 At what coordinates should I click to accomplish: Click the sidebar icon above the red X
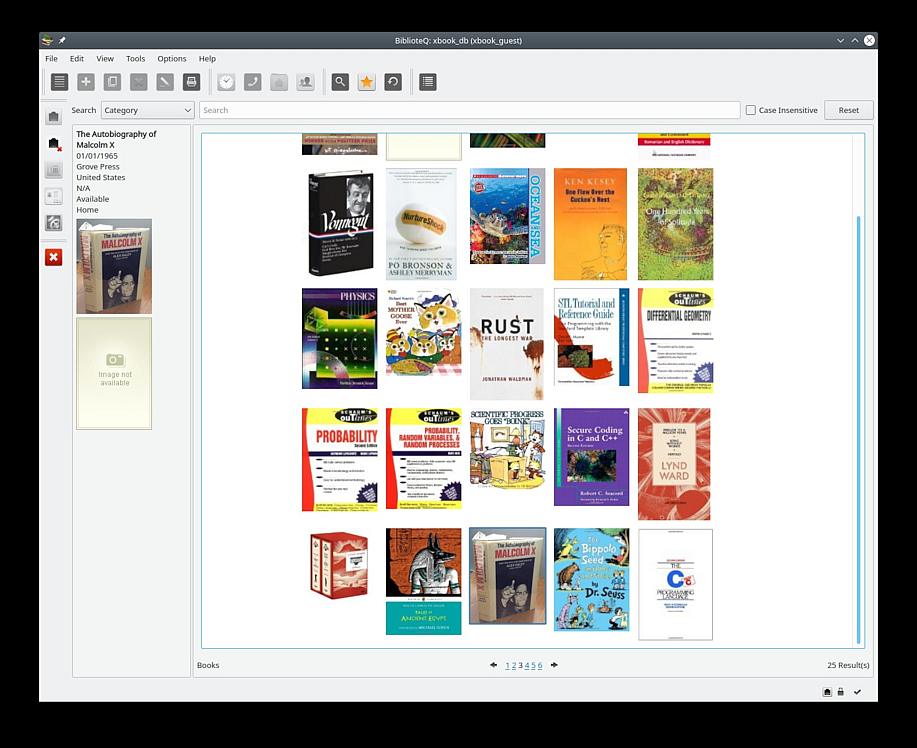click(54, 223)
